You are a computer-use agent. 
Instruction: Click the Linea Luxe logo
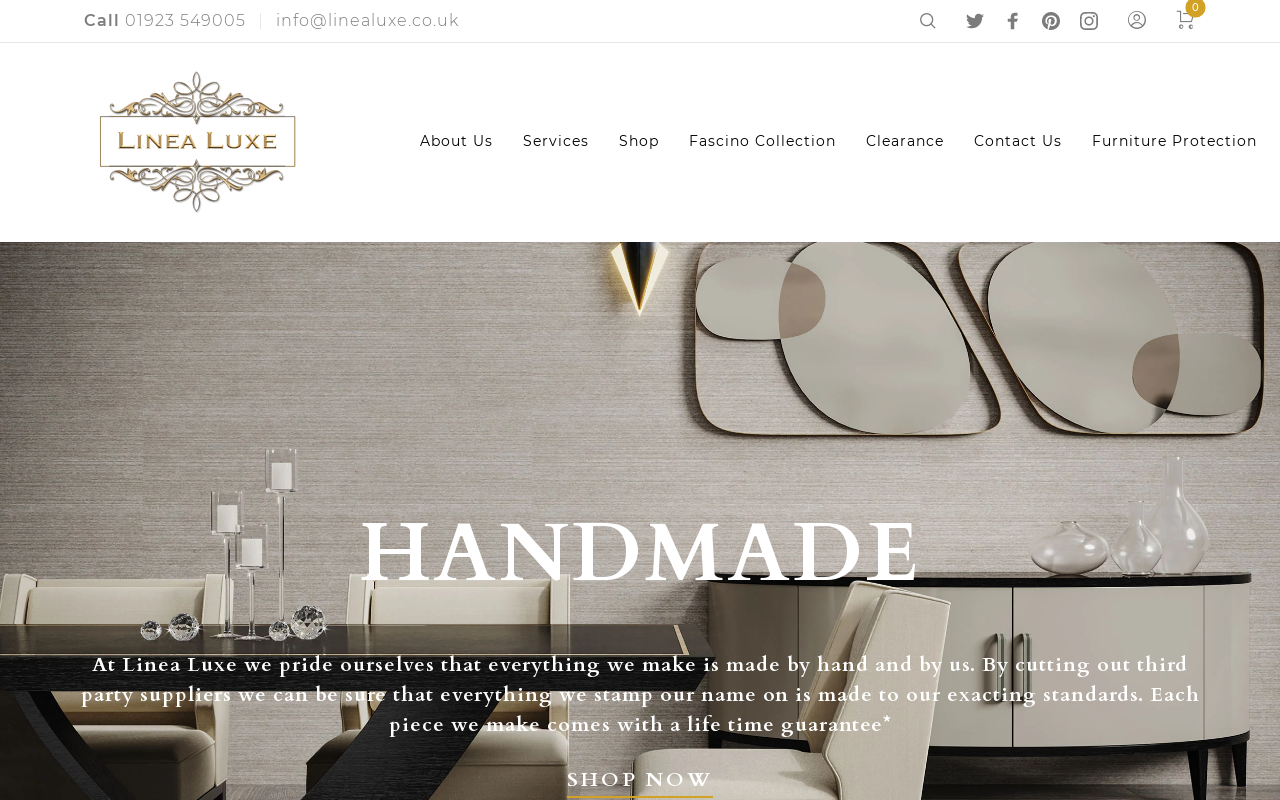[x=198, y=142]
